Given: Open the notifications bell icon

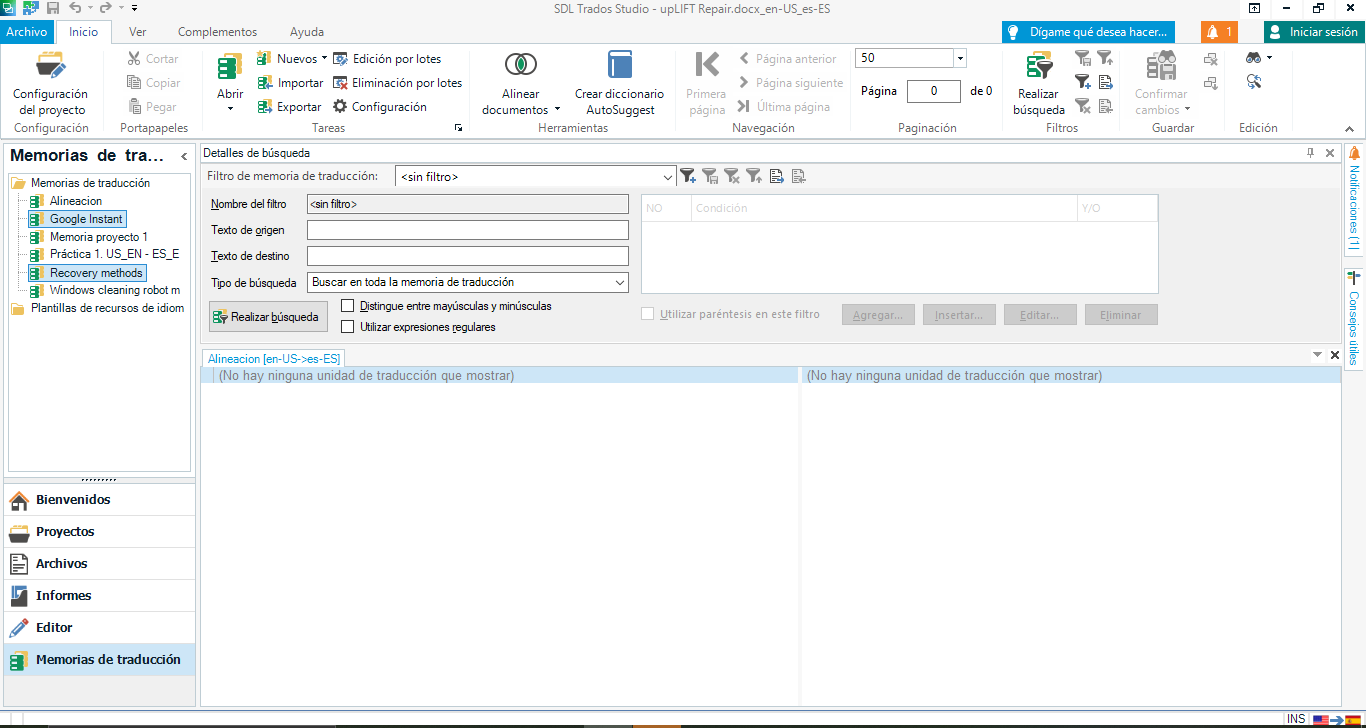Looking at the screenshot, I should [x=1218, y=32].
